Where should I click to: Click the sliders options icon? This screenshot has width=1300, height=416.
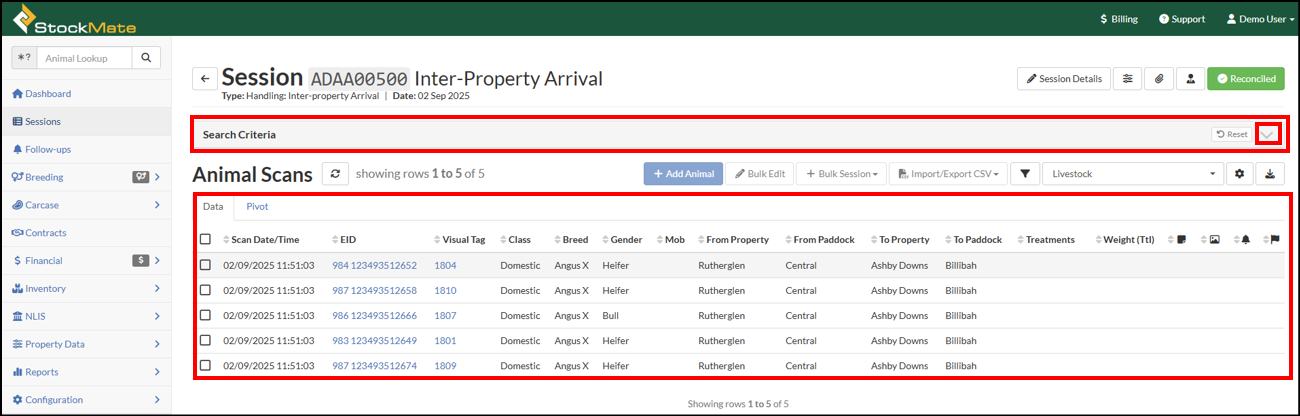click(1128, 79)
